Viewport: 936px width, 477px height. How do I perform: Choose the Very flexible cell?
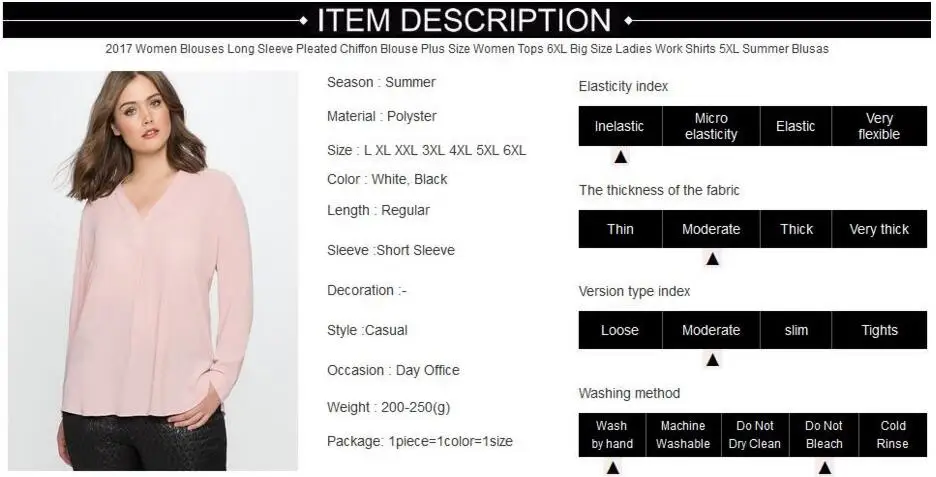879,126
